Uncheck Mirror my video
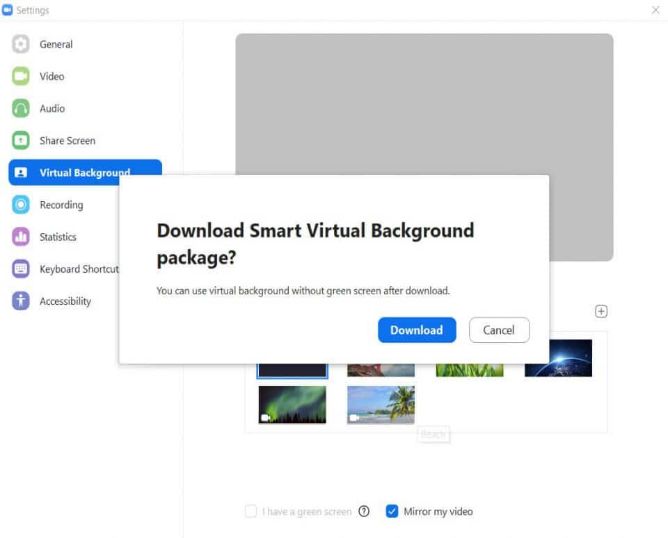 [392, 511]
